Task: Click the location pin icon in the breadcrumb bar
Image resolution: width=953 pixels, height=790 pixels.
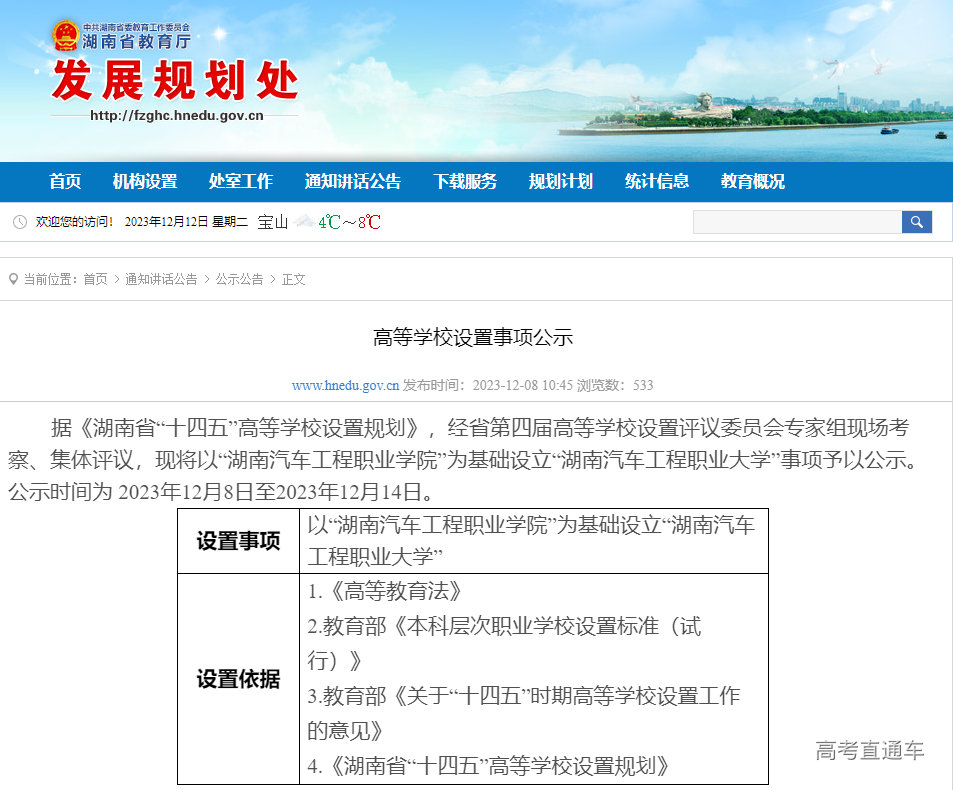Action: click(x=11, y=280)
